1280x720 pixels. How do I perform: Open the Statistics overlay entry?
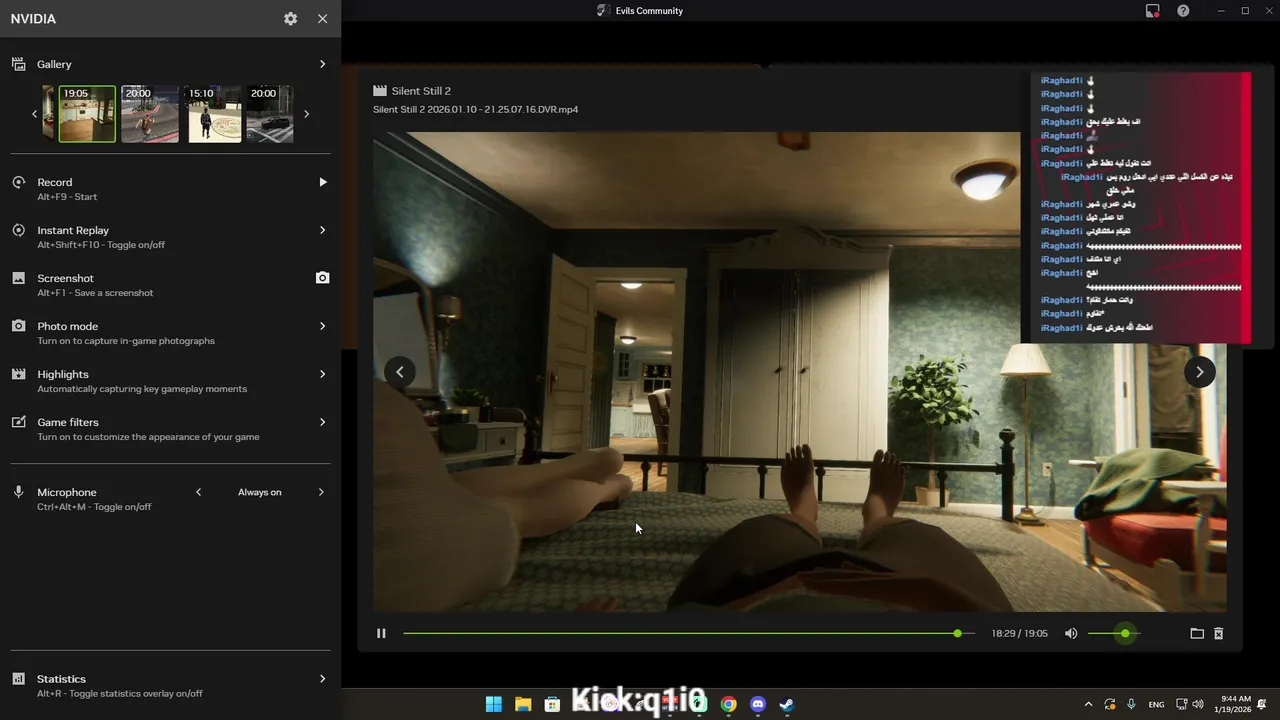pos(170,685)
